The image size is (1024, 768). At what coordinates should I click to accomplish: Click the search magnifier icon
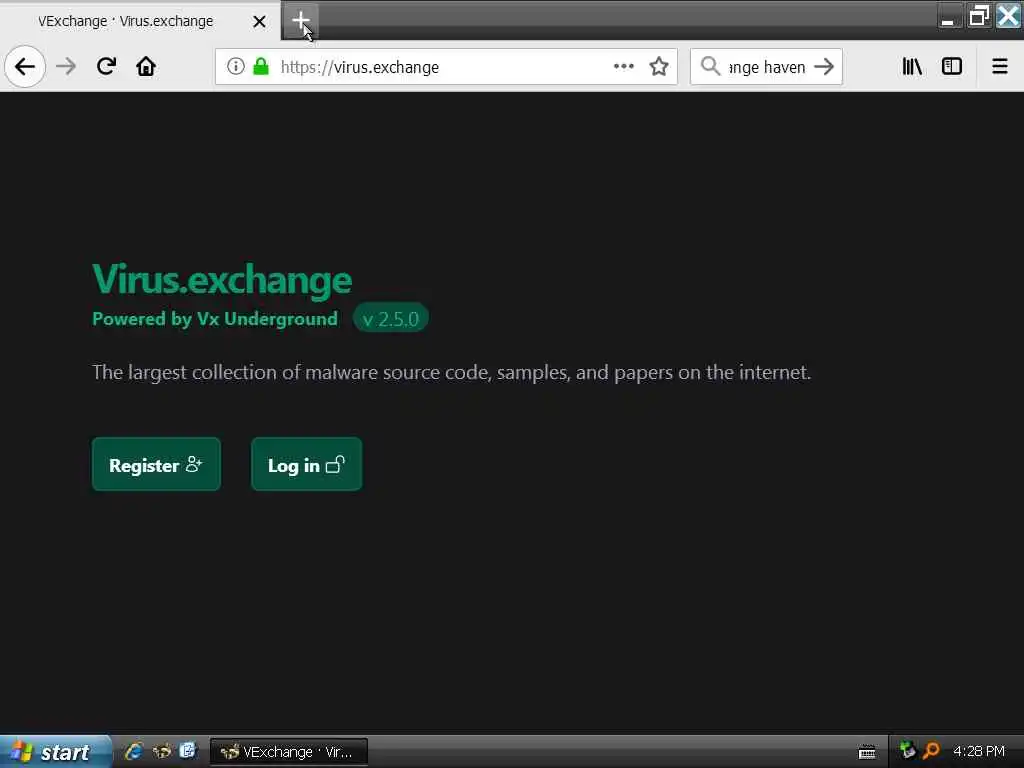(x=710, y=67)
